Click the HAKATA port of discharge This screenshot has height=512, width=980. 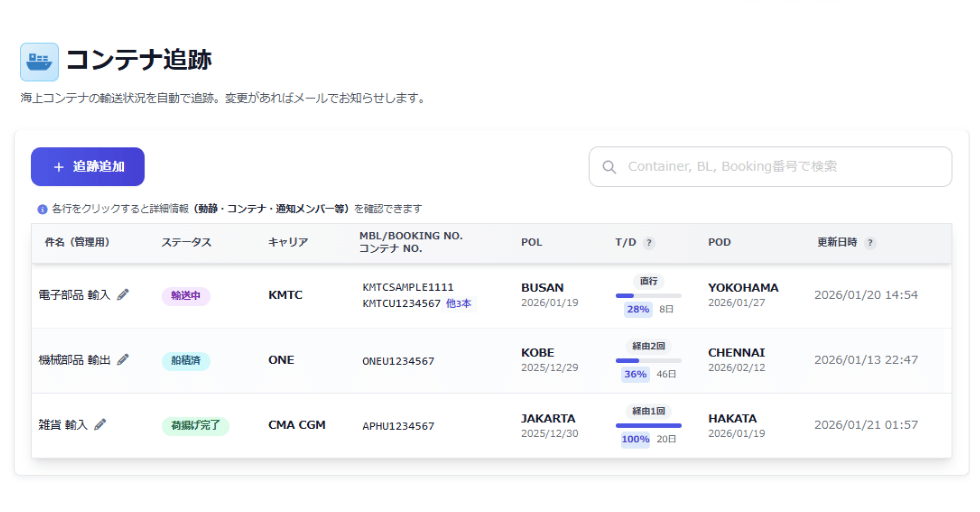[732, 418]
